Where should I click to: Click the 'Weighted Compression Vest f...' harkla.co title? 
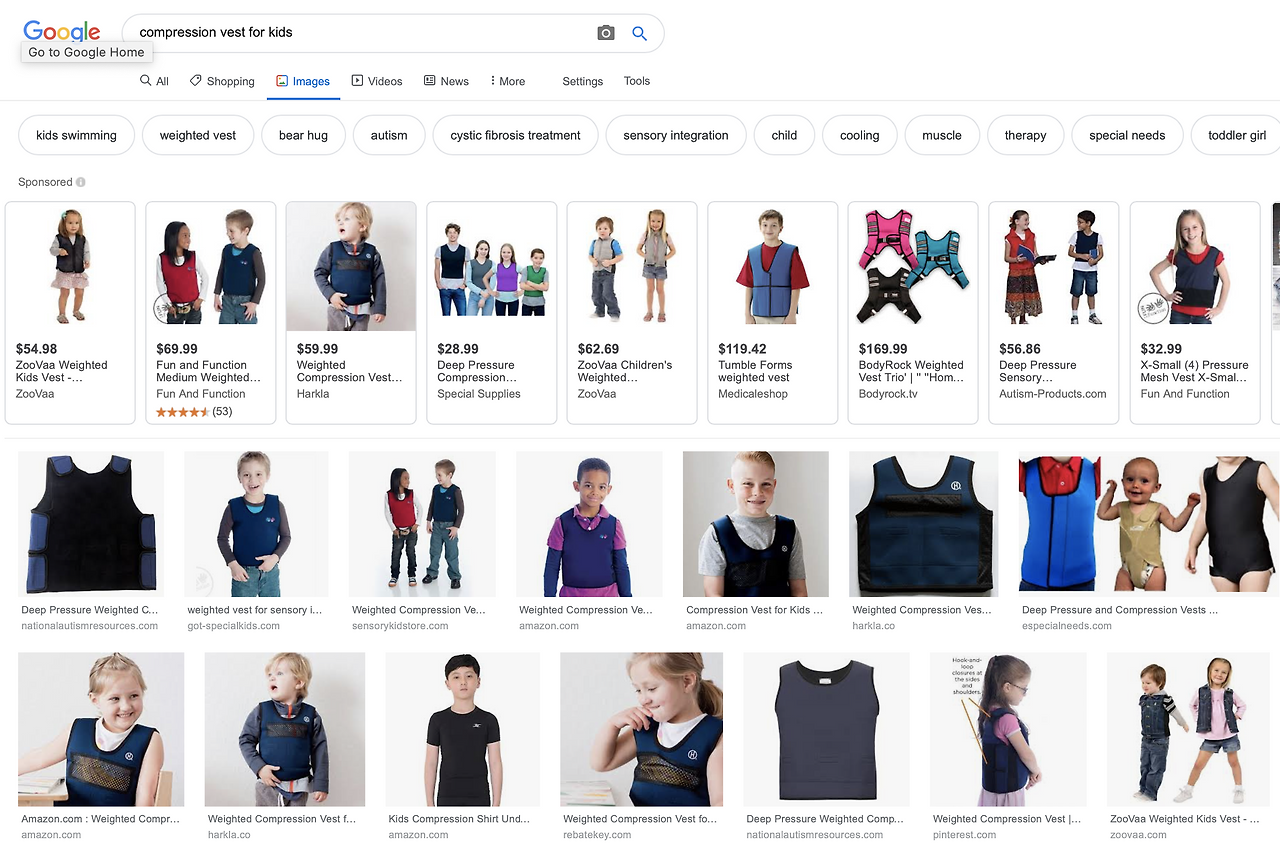pos(281,819)
